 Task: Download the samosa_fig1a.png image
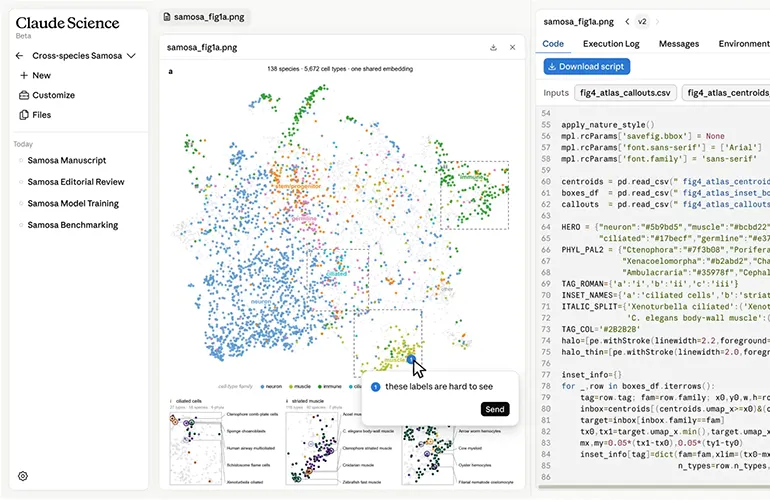[494, 48]
